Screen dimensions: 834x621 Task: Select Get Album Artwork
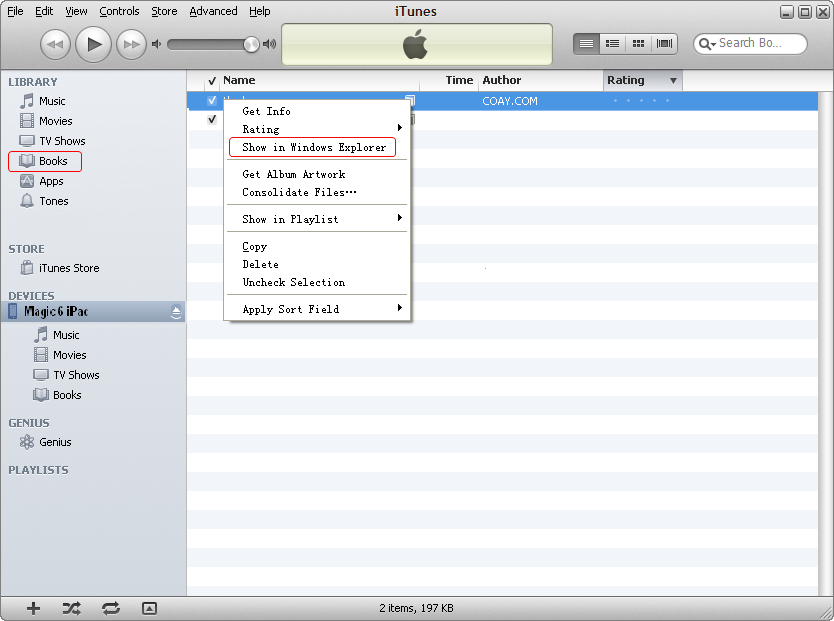click(317, 174)
